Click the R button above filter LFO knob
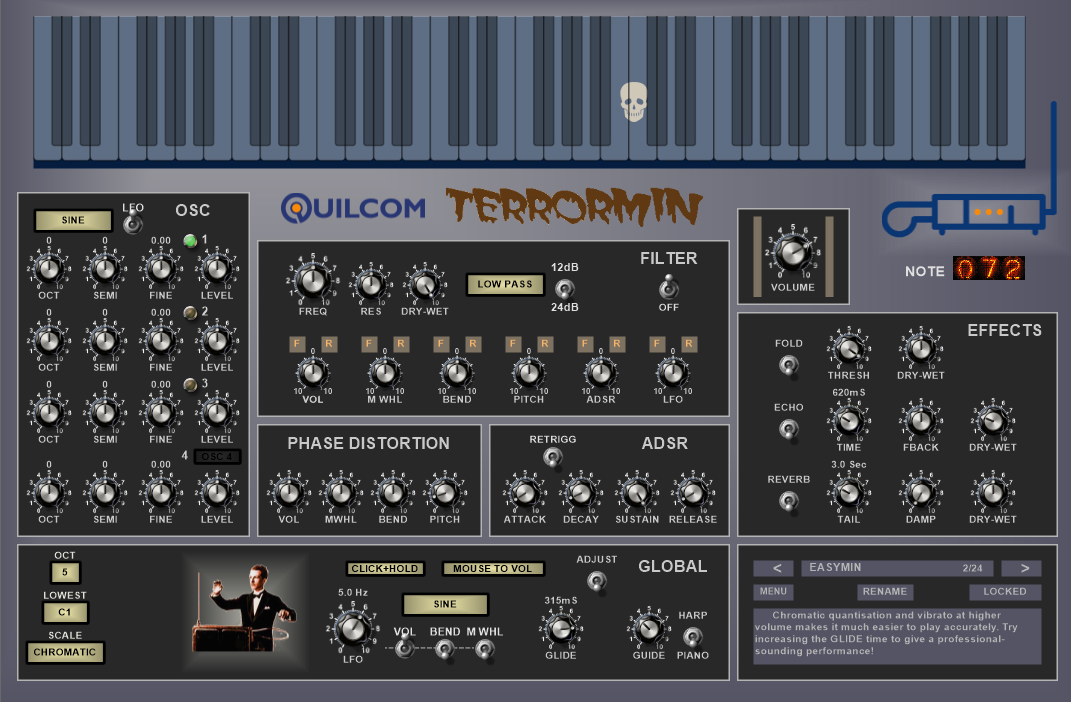 688,343
